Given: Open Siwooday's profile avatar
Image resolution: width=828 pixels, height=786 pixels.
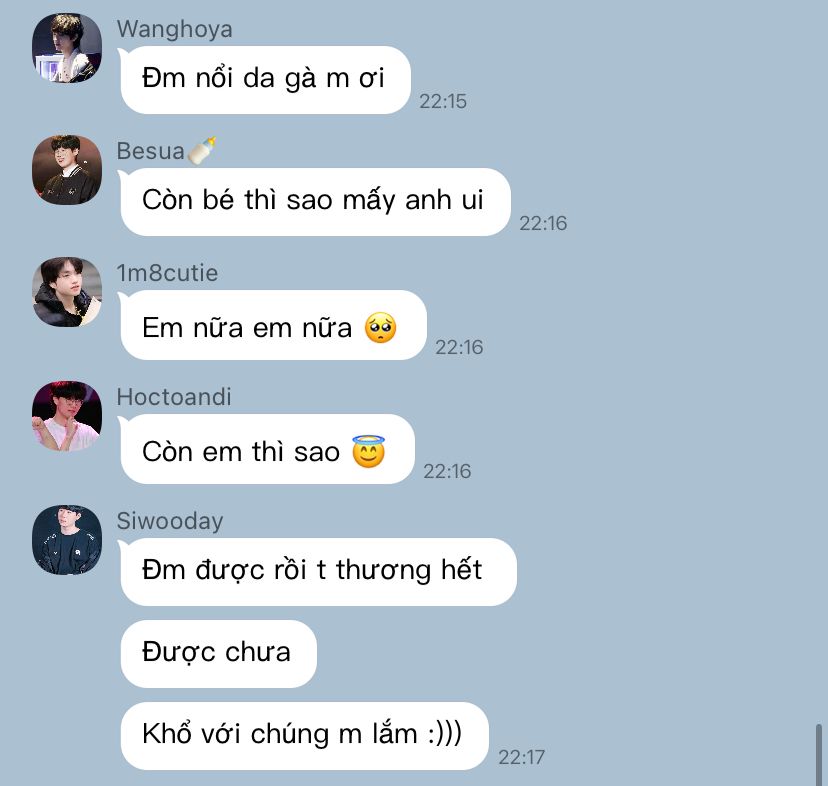Looking at the screenshot, I should point(67,540).
